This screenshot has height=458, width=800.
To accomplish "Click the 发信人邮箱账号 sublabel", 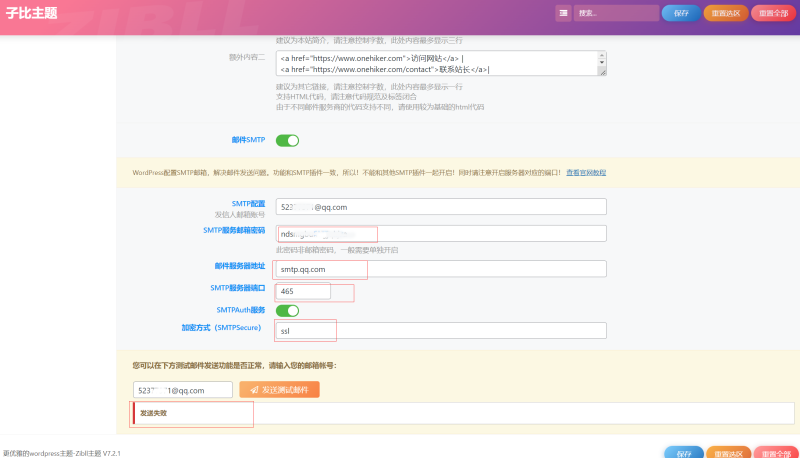I will click(x=239, y=215).
